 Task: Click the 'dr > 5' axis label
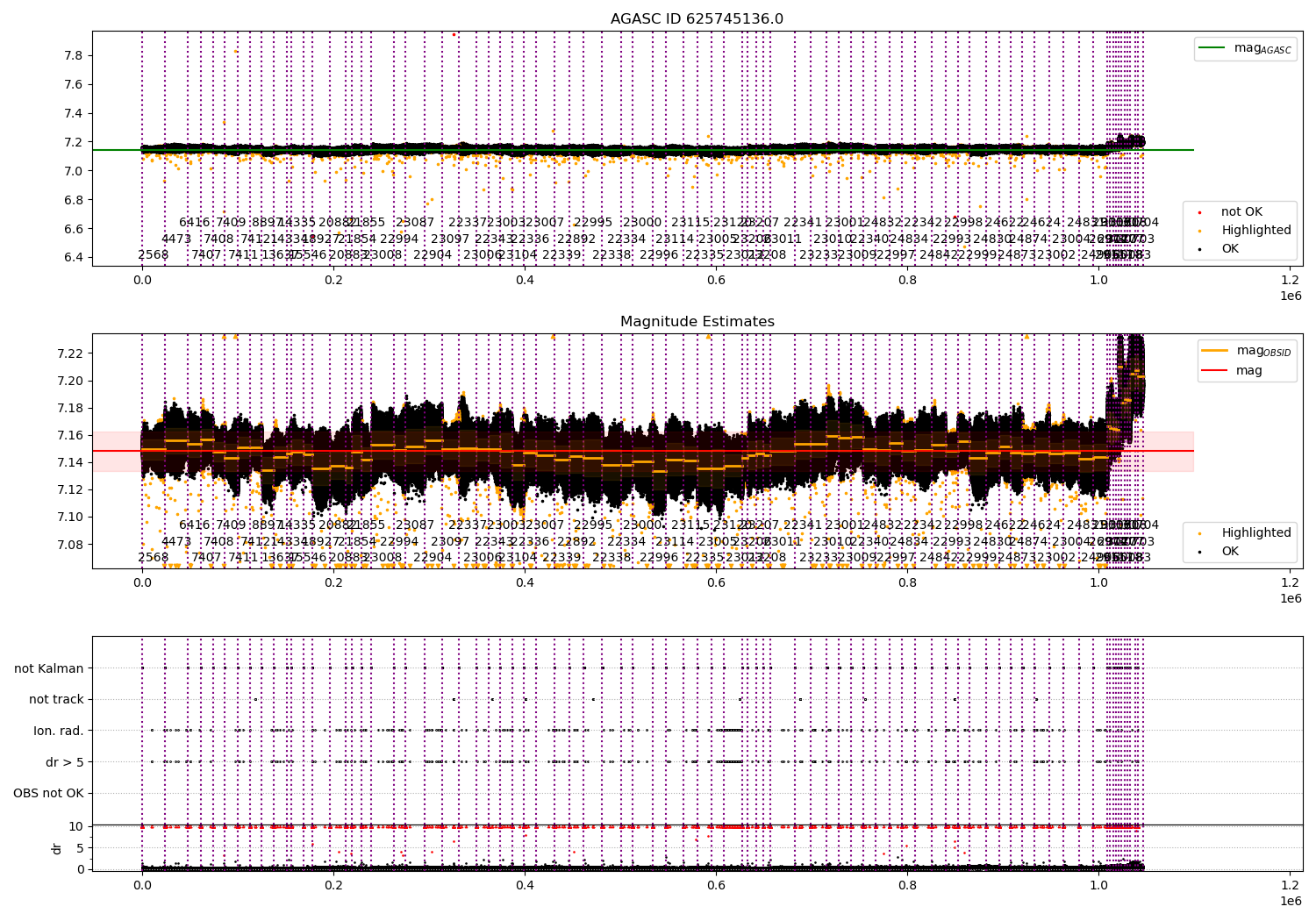click(x=65, y=762)
